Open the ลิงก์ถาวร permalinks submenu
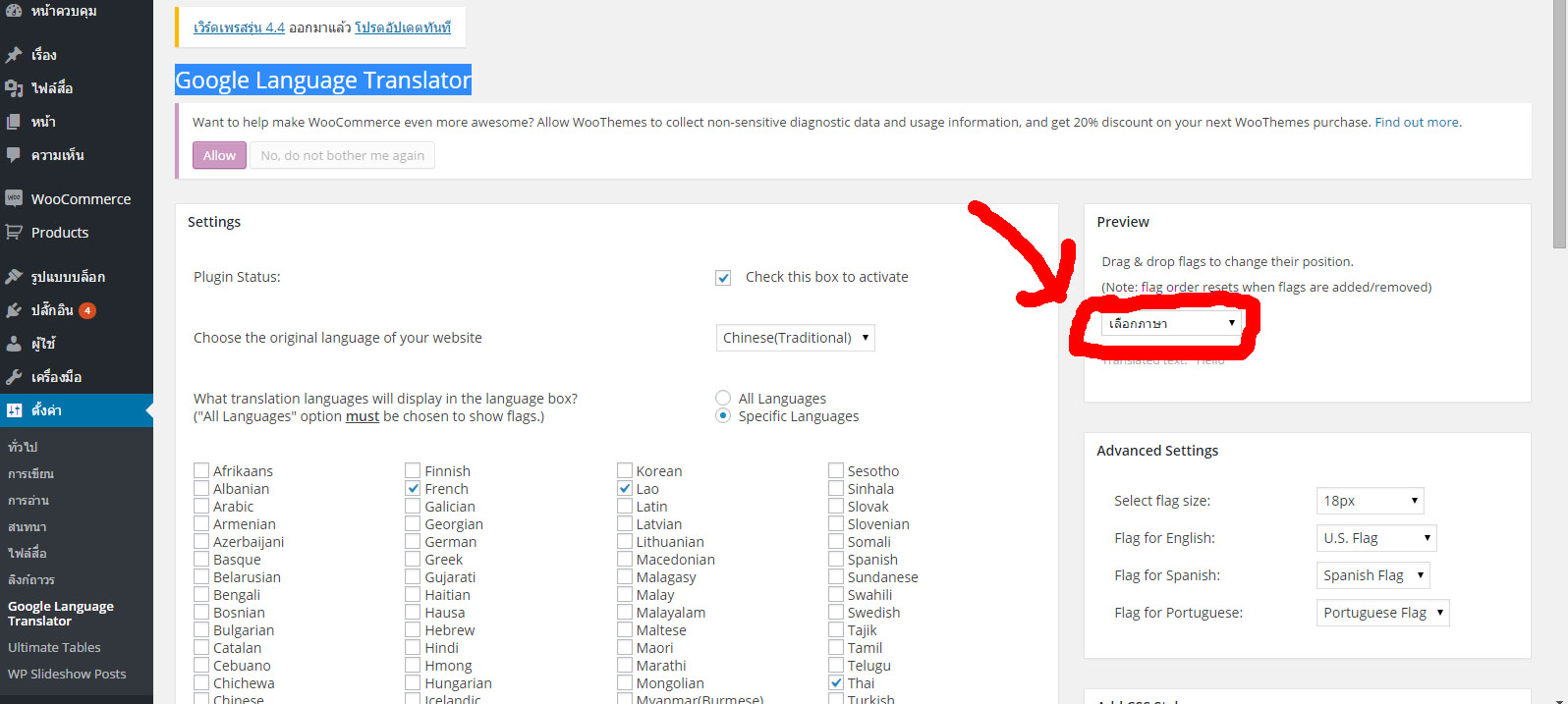The height and width of the screenshot is (704, 1568). pyautogui.click(x=31, y=579)
